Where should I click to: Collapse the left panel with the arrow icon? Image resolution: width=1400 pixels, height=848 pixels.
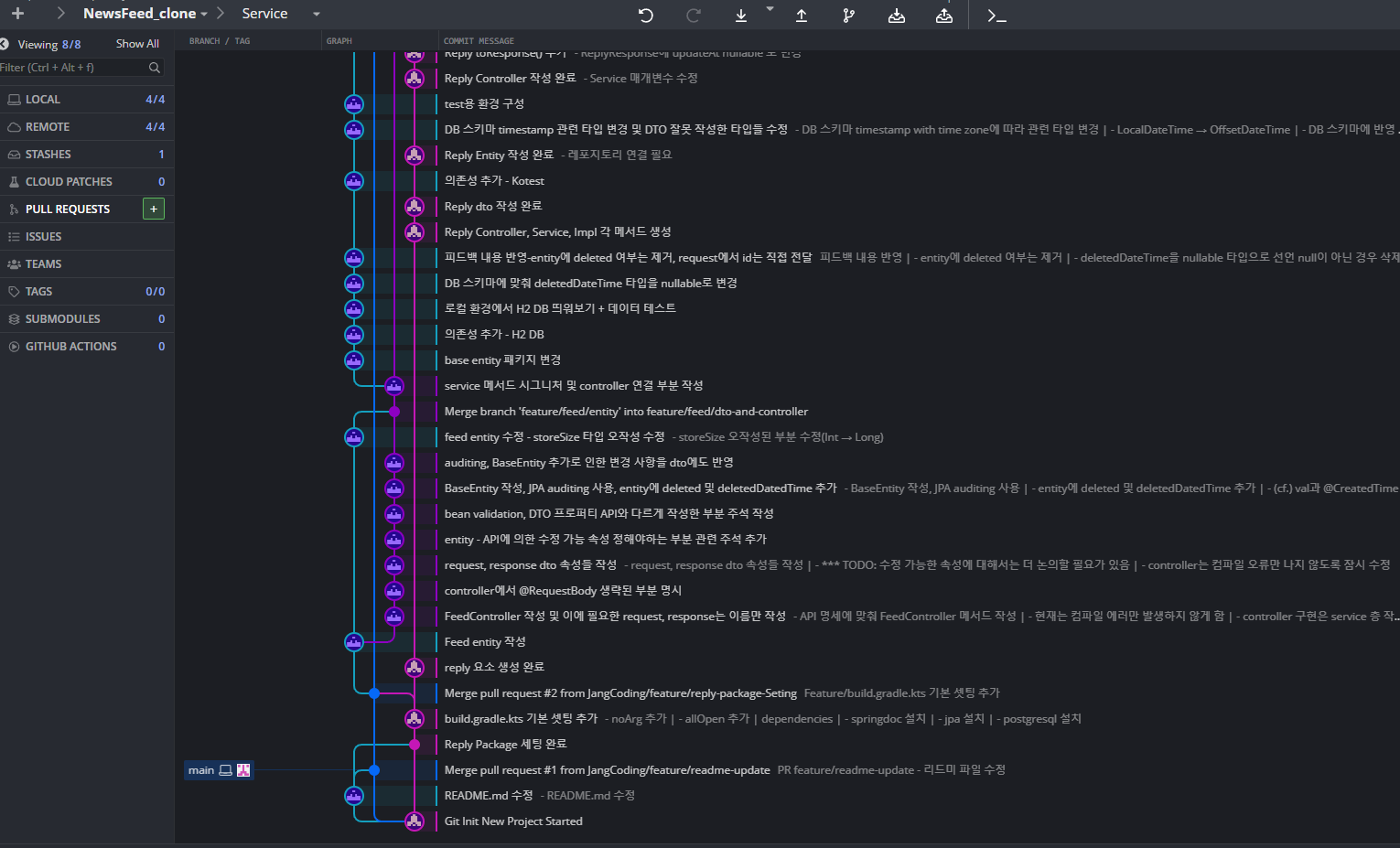pos(5,44)
